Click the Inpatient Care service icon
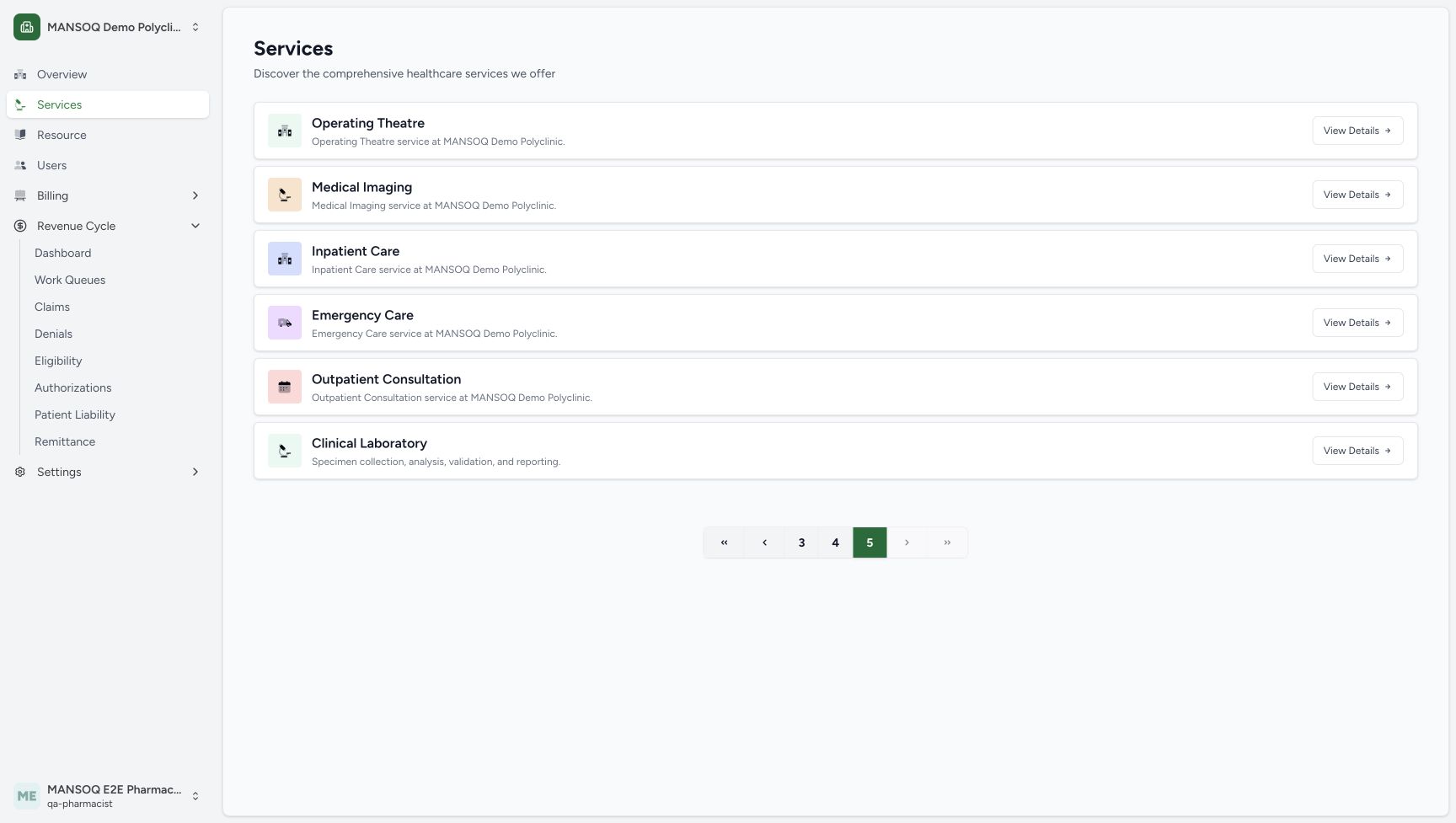The height and width of the screenshot is (823, 1456). tap(285, 259)
